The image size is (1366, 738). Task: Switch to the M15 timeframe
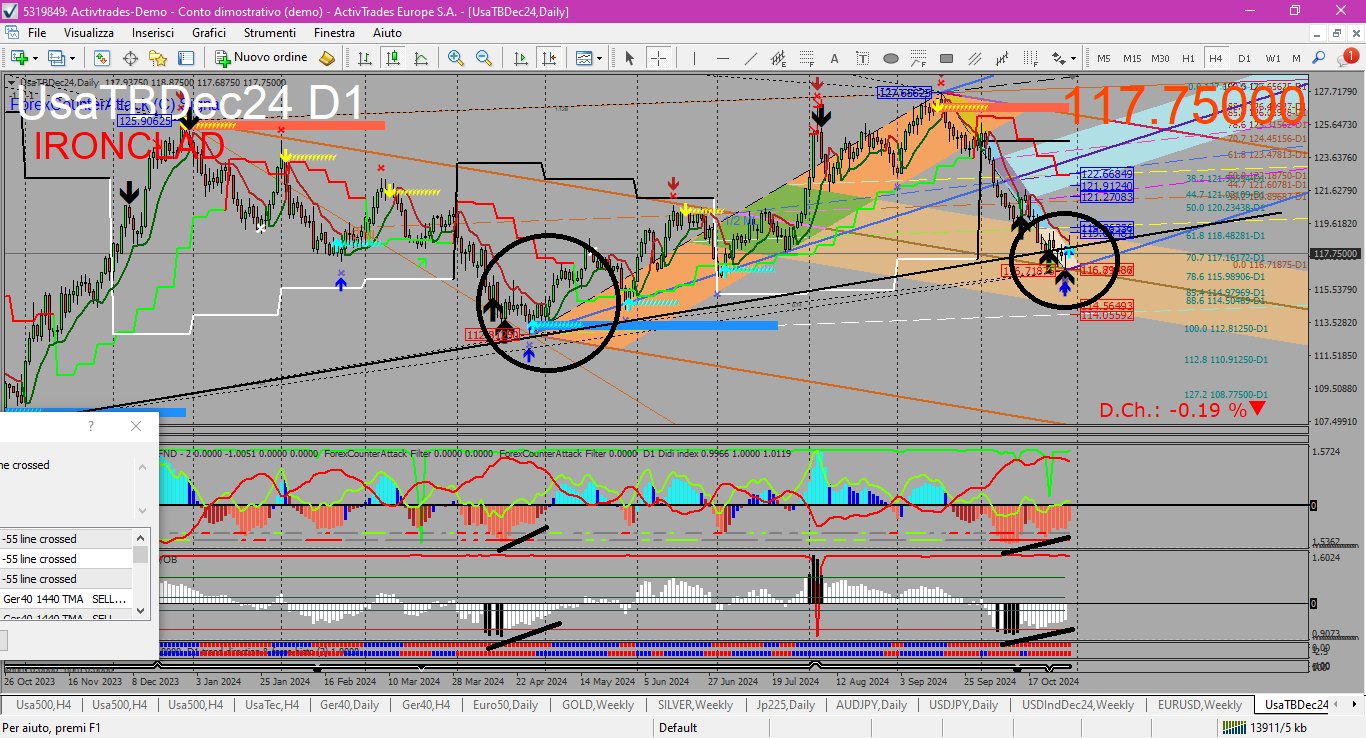[x=1132, y=58]
